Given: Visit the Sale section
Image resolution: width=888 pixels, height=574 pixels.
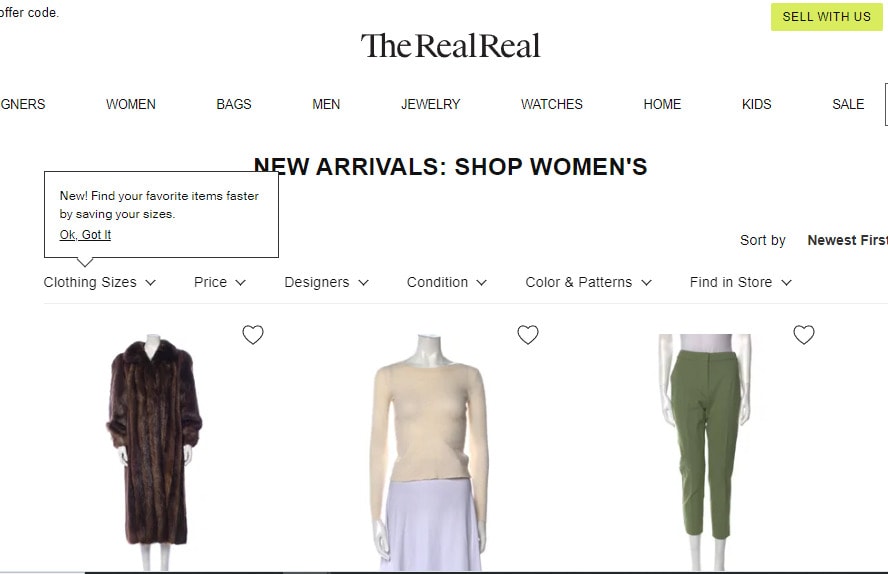Looking at the screenshot, I should (848, 104).
